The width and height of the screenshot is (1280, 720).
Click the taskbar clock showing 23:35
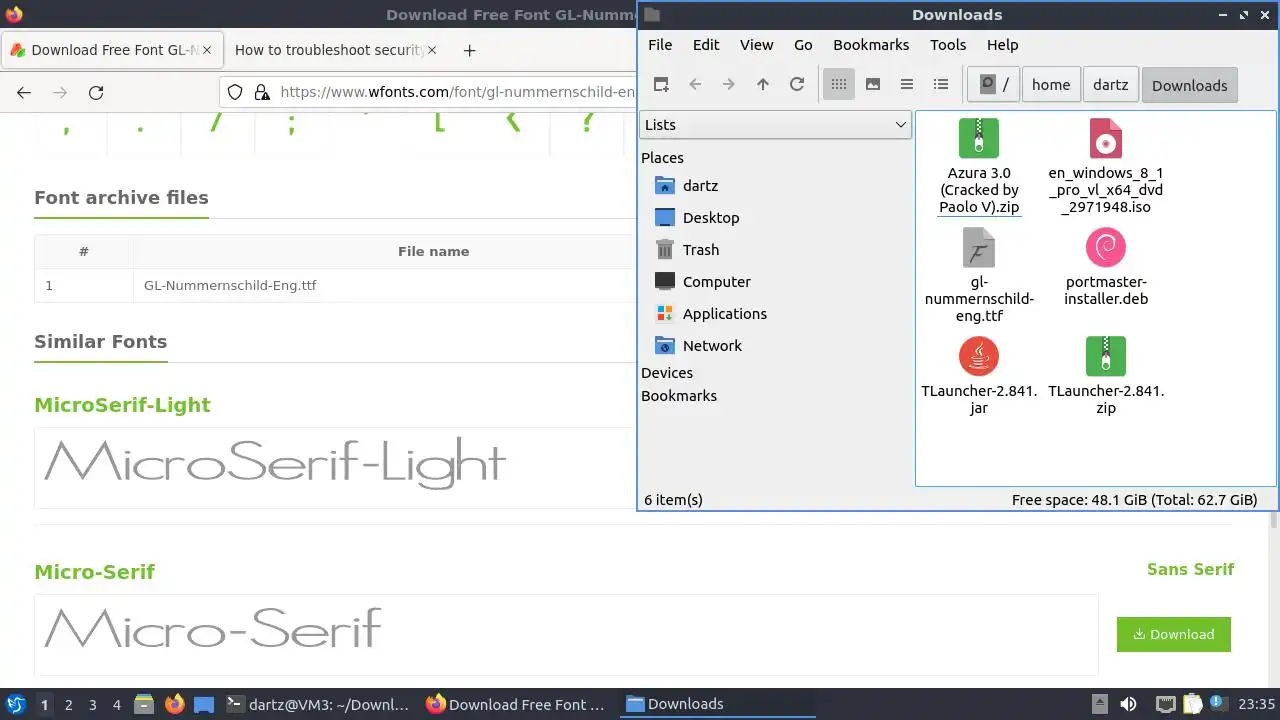pos(1256,704)
